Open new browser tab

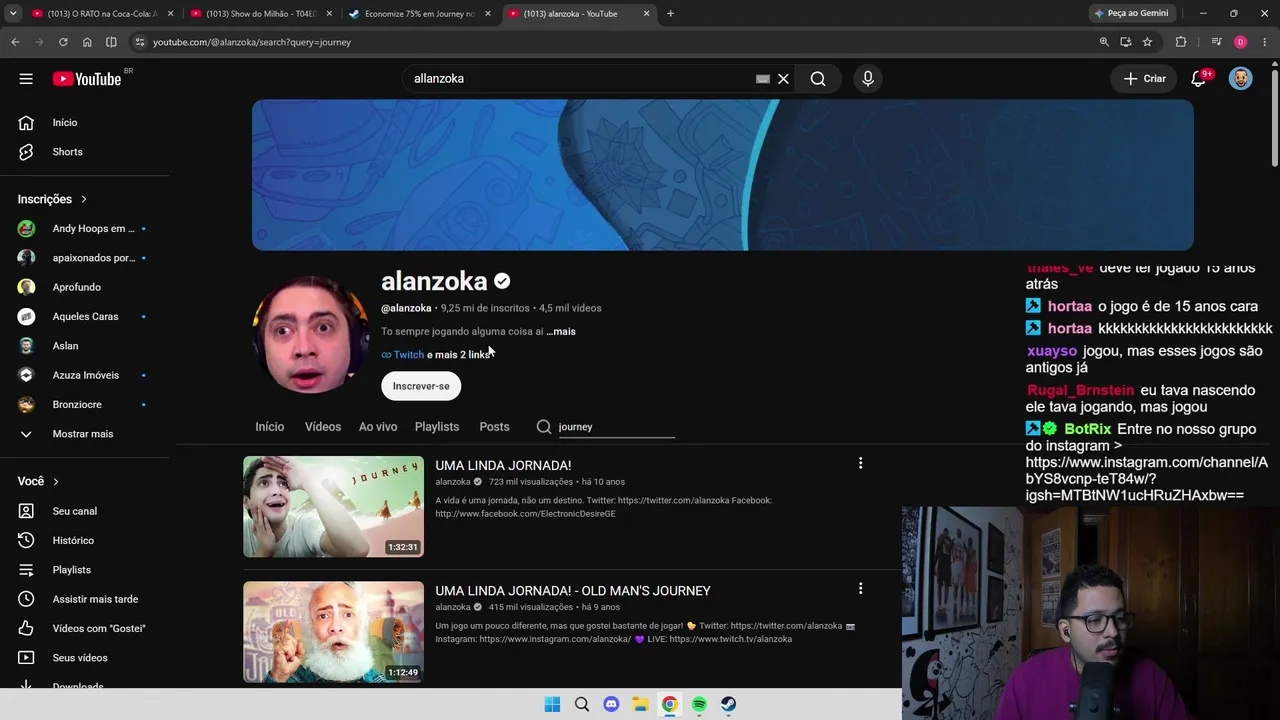pos(670,14)
